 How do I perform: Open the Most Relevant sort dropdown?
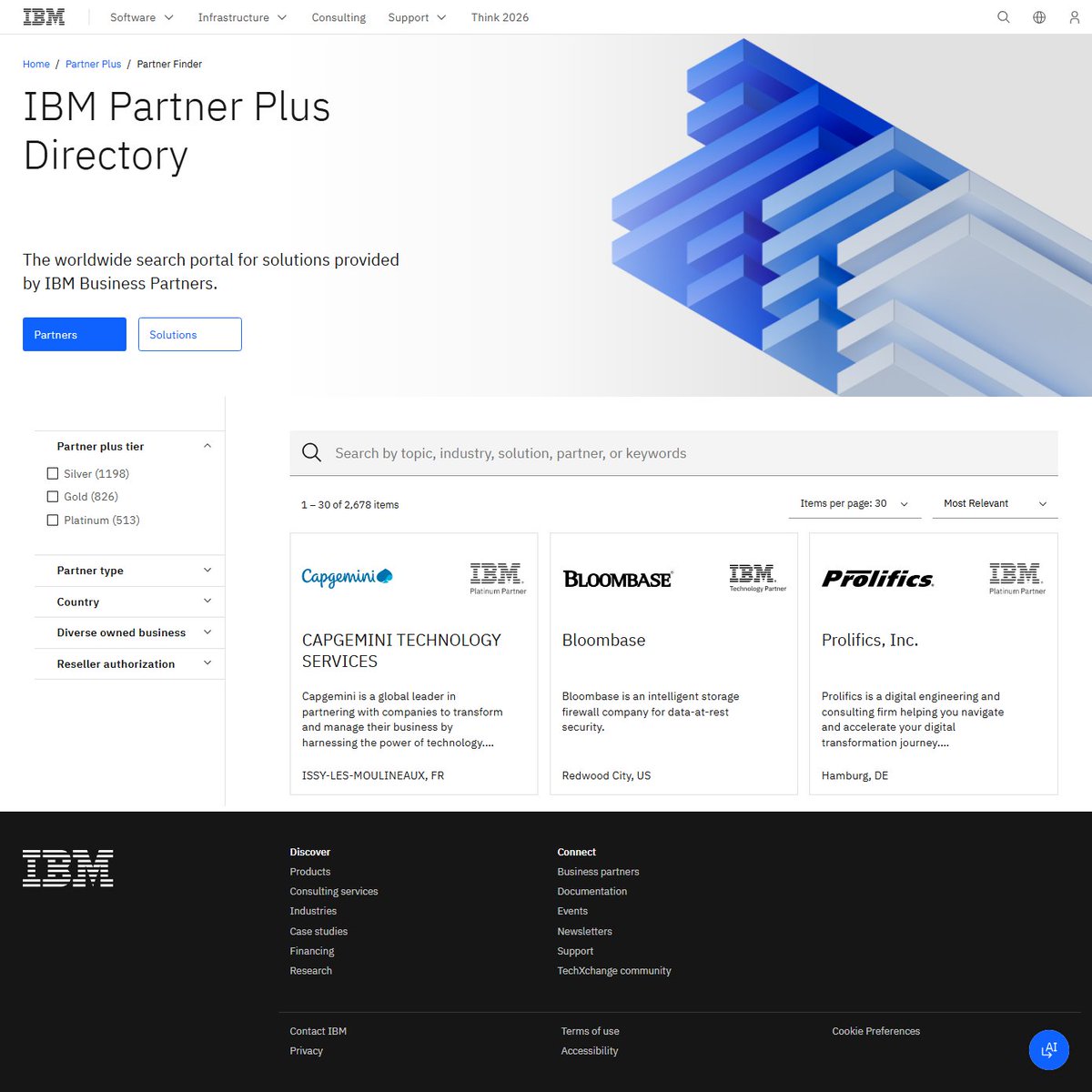996,503
